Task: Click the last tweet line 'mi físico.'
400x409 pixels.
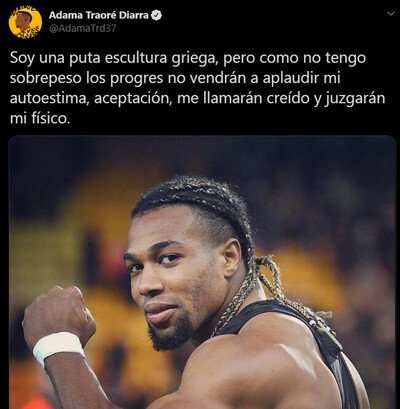Action: (x=40, y=118)
